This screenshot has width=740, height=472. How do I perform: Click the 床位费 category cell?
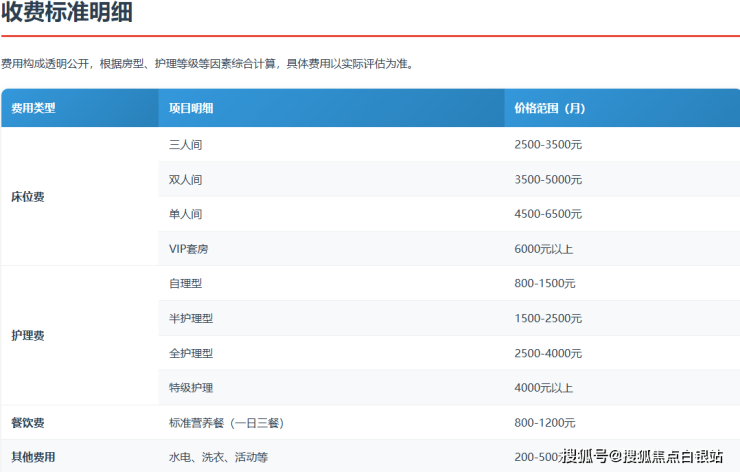pyautogui.click(x=27, y=197)
